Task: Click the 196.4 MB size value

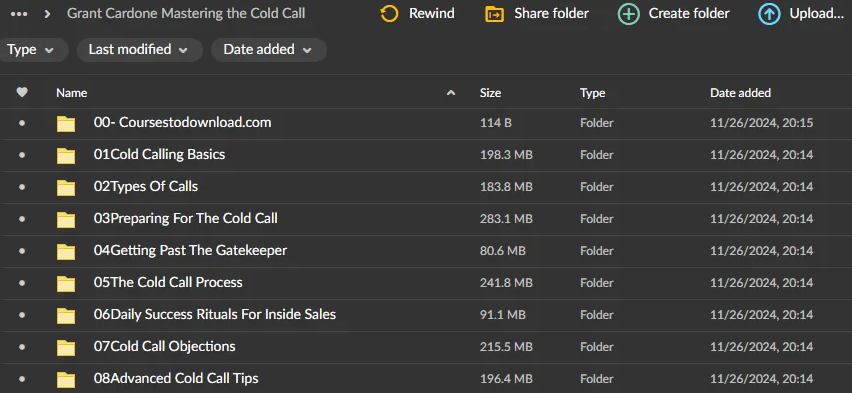Action: [x=506, y=379]
